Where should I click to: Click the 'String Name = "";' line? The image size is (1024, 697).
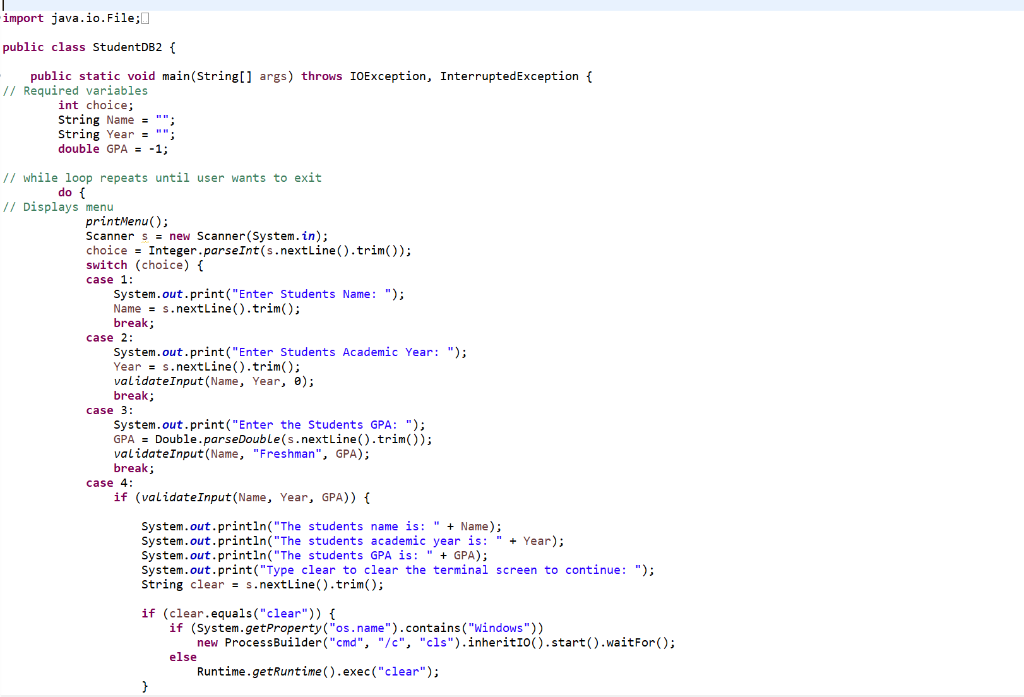click(116, 120)
